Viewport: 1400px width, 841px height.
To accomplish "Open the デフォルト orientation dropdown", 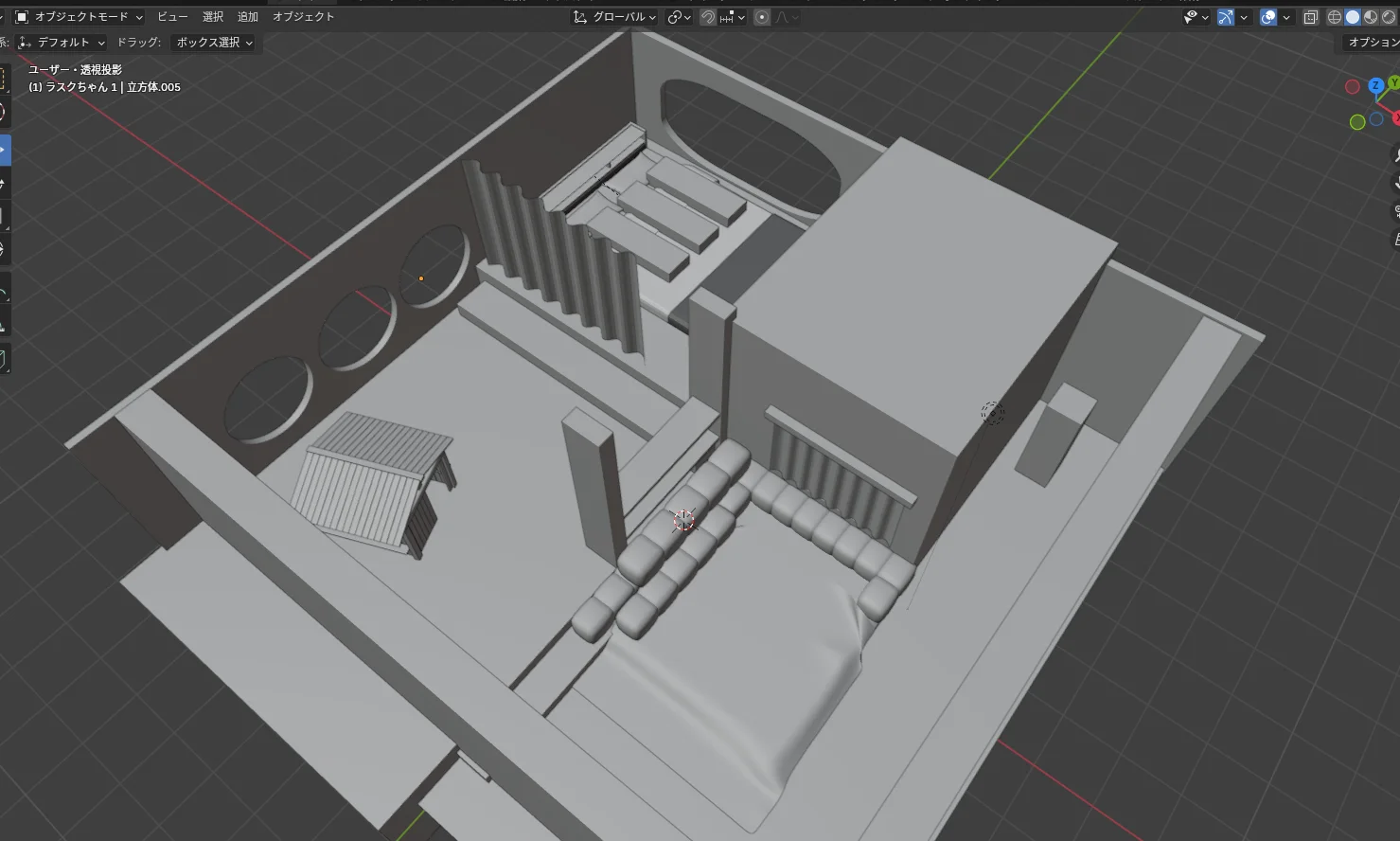I will pyautogui.click(x=61, y=43).
